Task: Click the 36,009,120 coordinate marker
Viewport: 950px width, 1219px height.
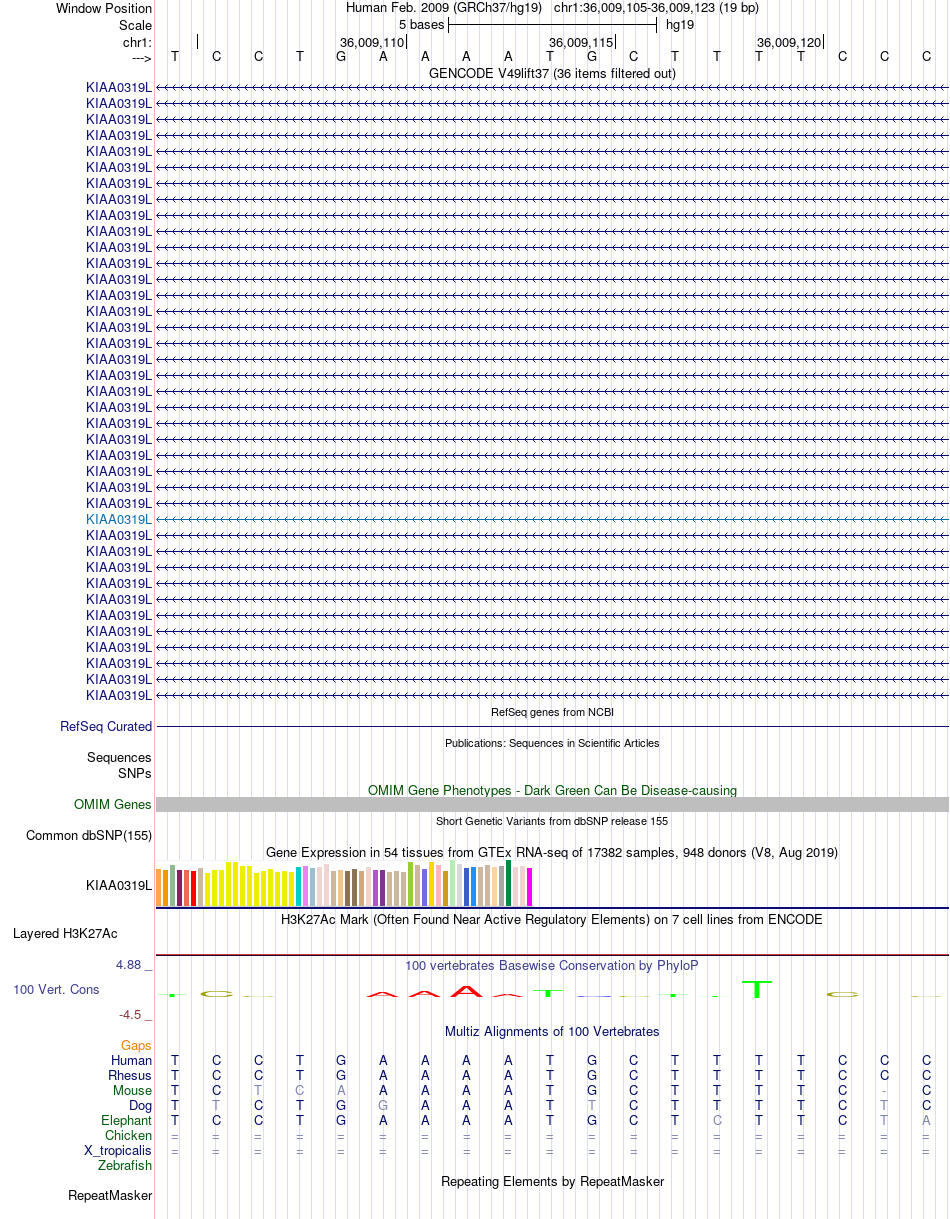Action: tap(789, 42)
